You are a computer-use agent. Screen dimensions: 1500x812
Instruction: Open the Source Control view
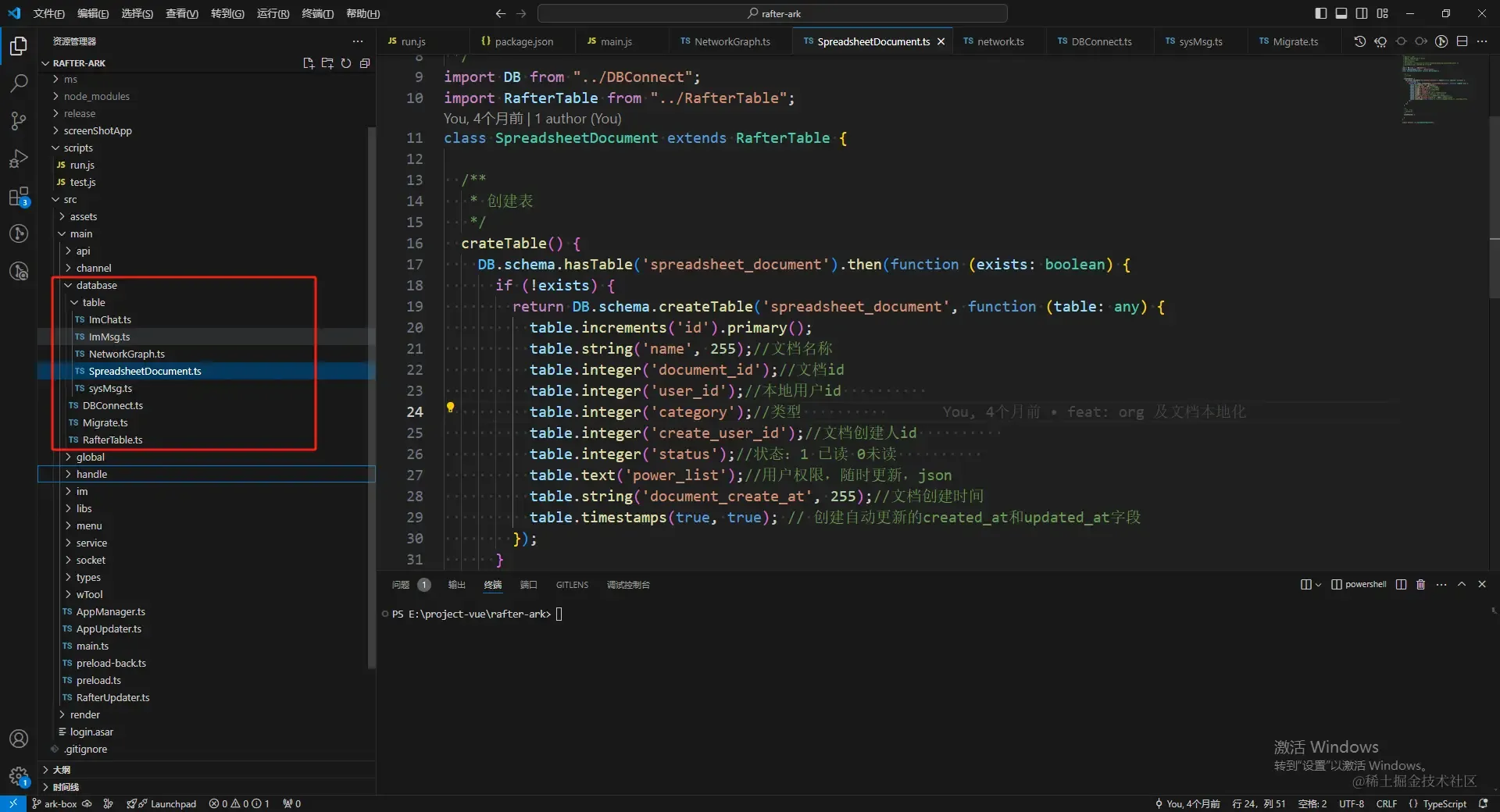pos(19,120)
